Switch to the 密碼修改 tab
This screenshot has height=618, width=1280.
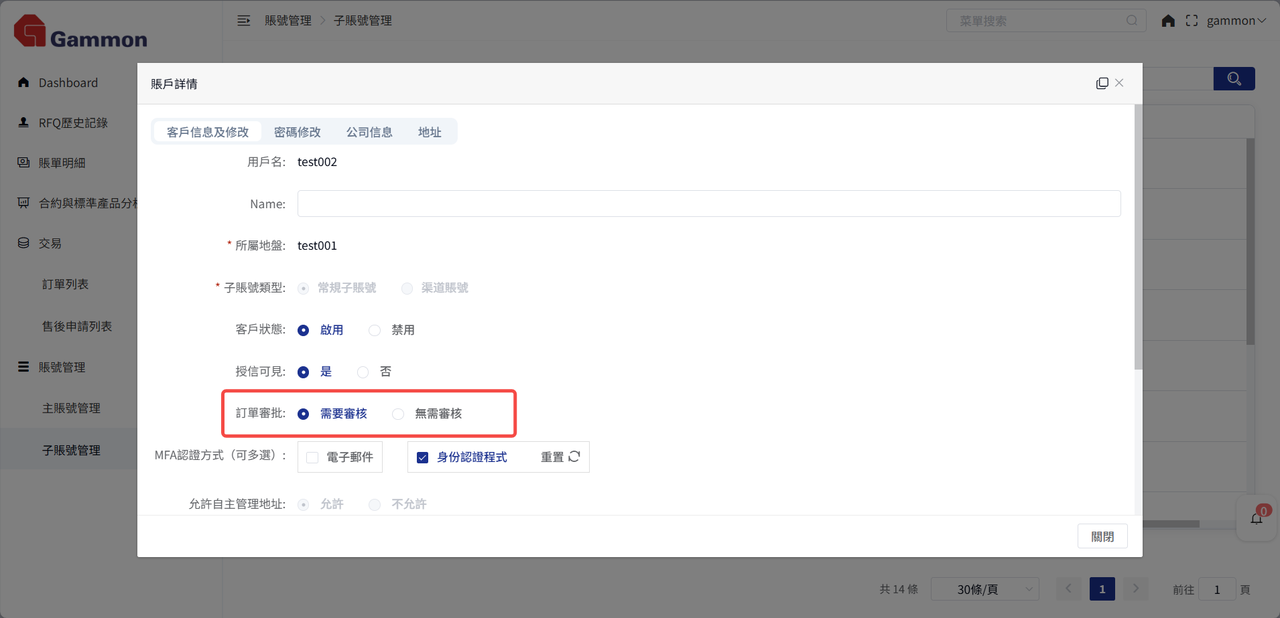pyautogui.click(x=297, y=132)
